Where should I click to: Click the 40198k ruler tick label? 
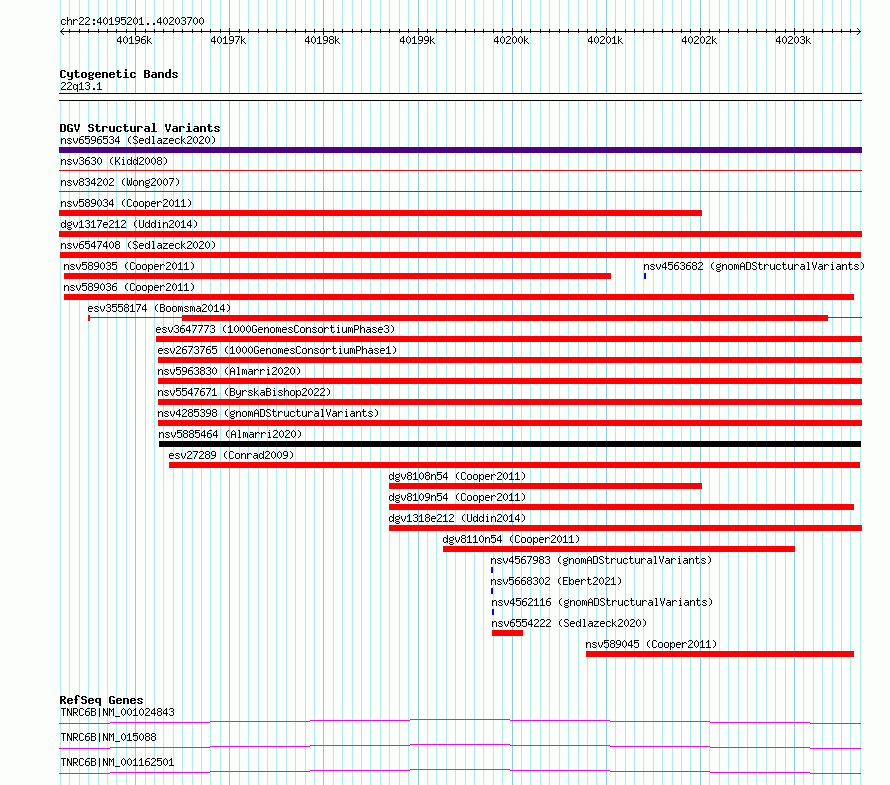point(322,40)
